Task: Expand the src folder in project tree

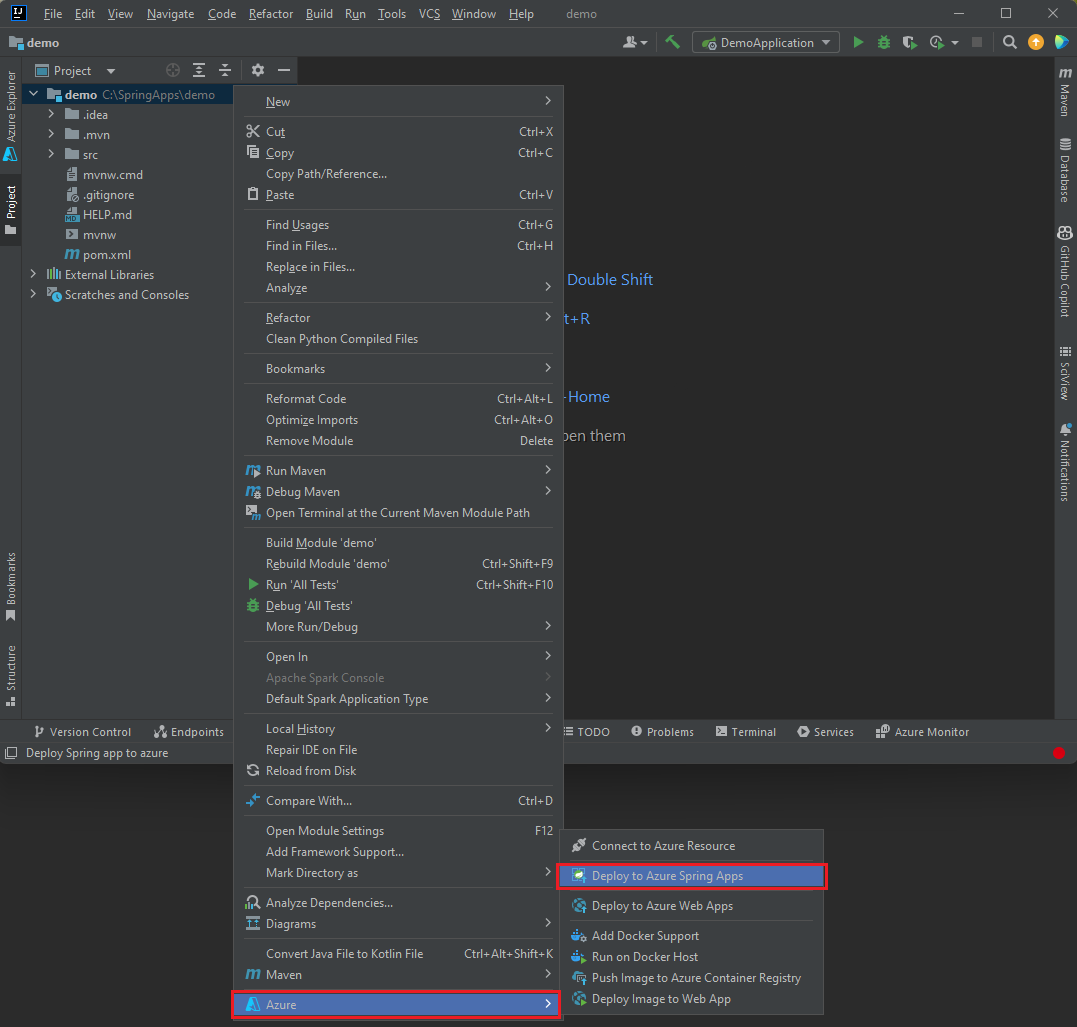Action: pyautogui.click(x=51, y=155)
